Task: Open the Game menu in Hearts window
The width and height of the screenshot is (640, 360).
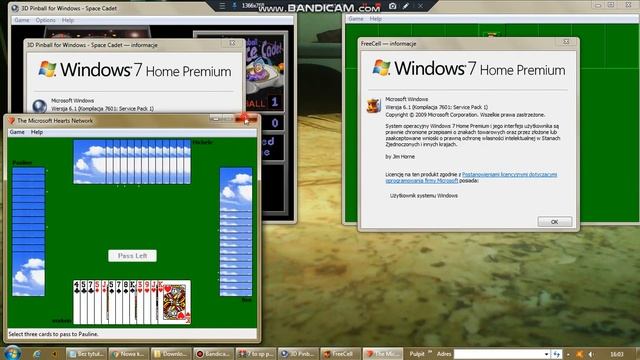Action: click(17, 132)
